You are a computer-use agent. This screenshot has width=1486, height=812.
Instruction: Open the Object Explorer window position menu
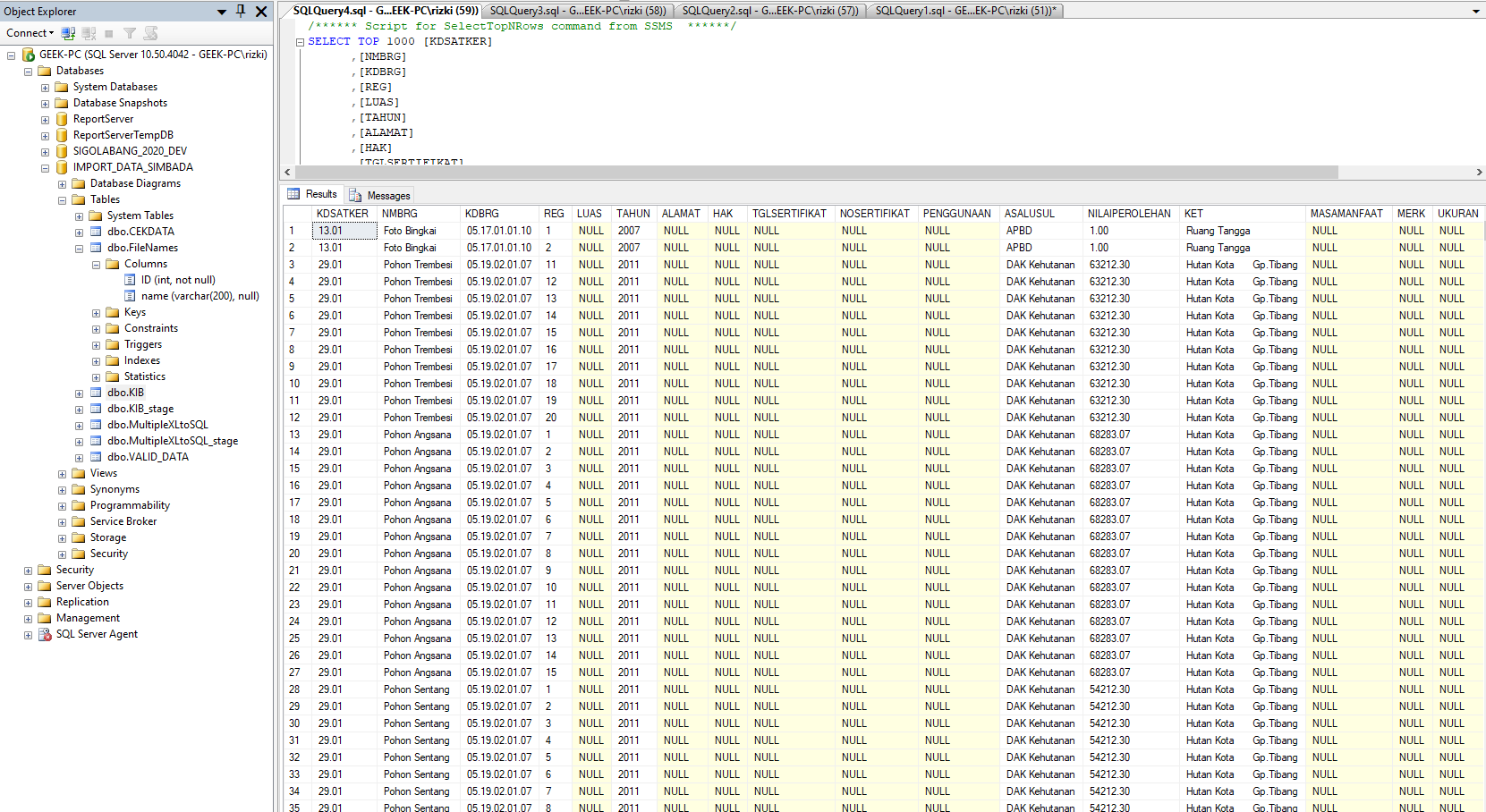[x=222, y=12]
